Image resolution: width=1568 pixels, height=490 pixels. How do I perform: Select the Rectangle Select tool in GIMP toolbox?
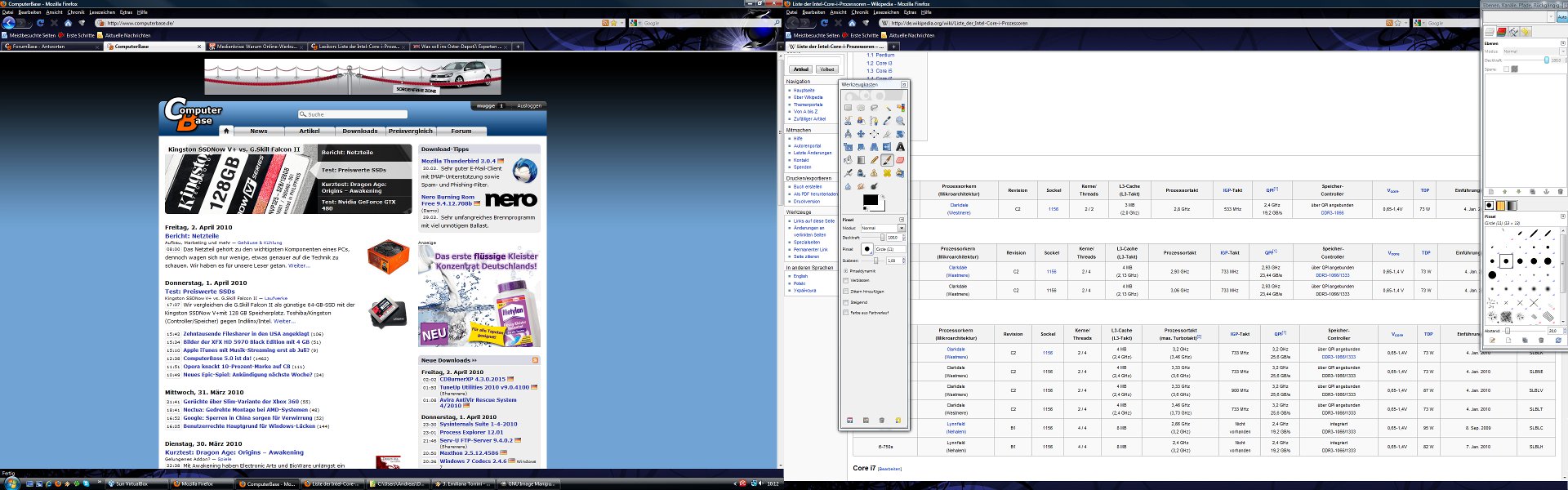coord(848,108)
